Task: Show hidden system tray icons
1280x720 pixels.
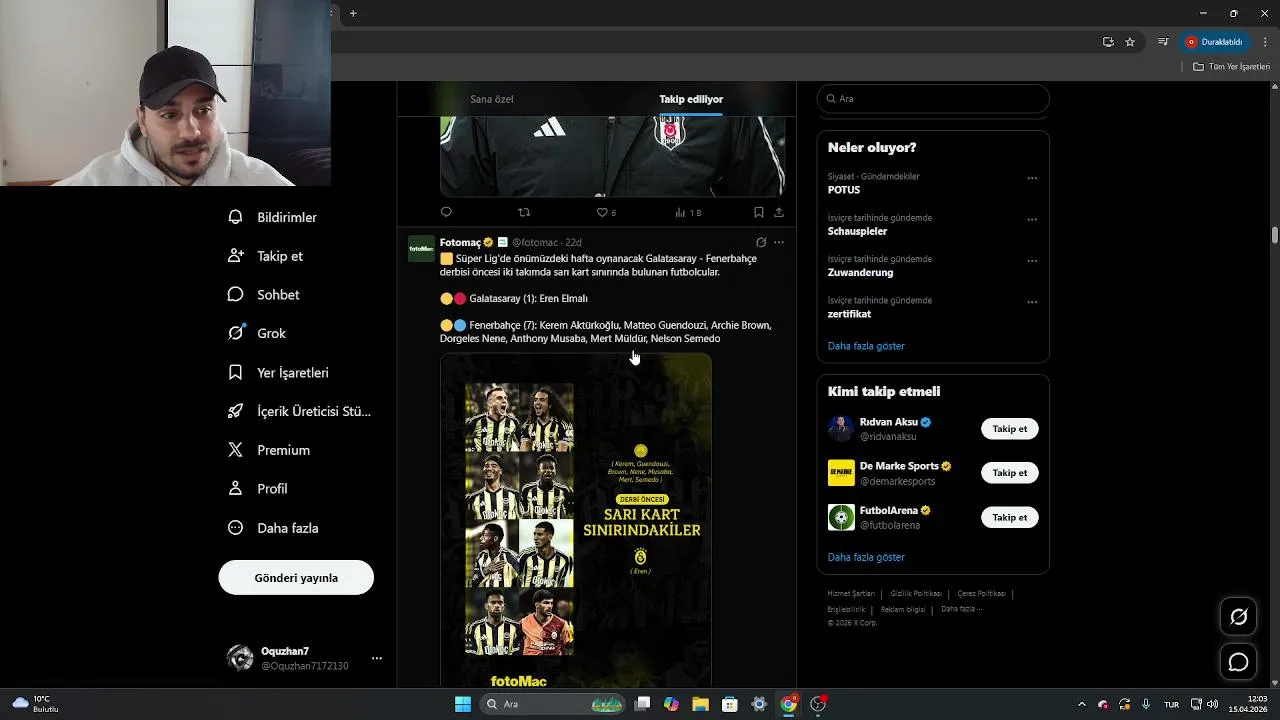Action: pos(1081,704)
